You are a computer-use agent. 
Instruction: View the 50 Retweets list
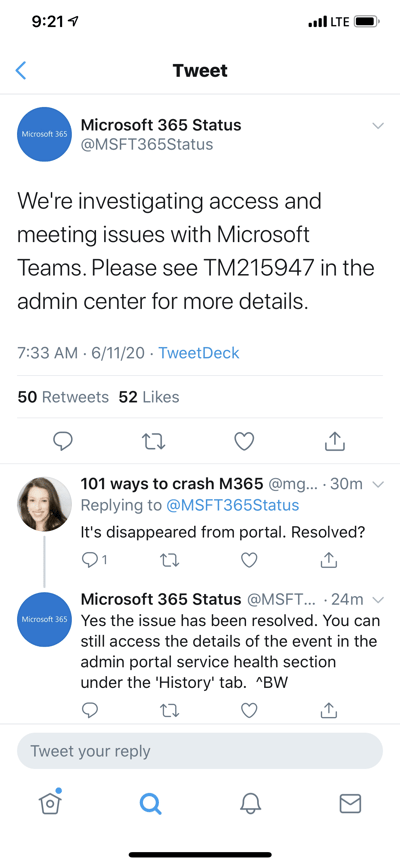pyautogui.click(x=63, y=397)
